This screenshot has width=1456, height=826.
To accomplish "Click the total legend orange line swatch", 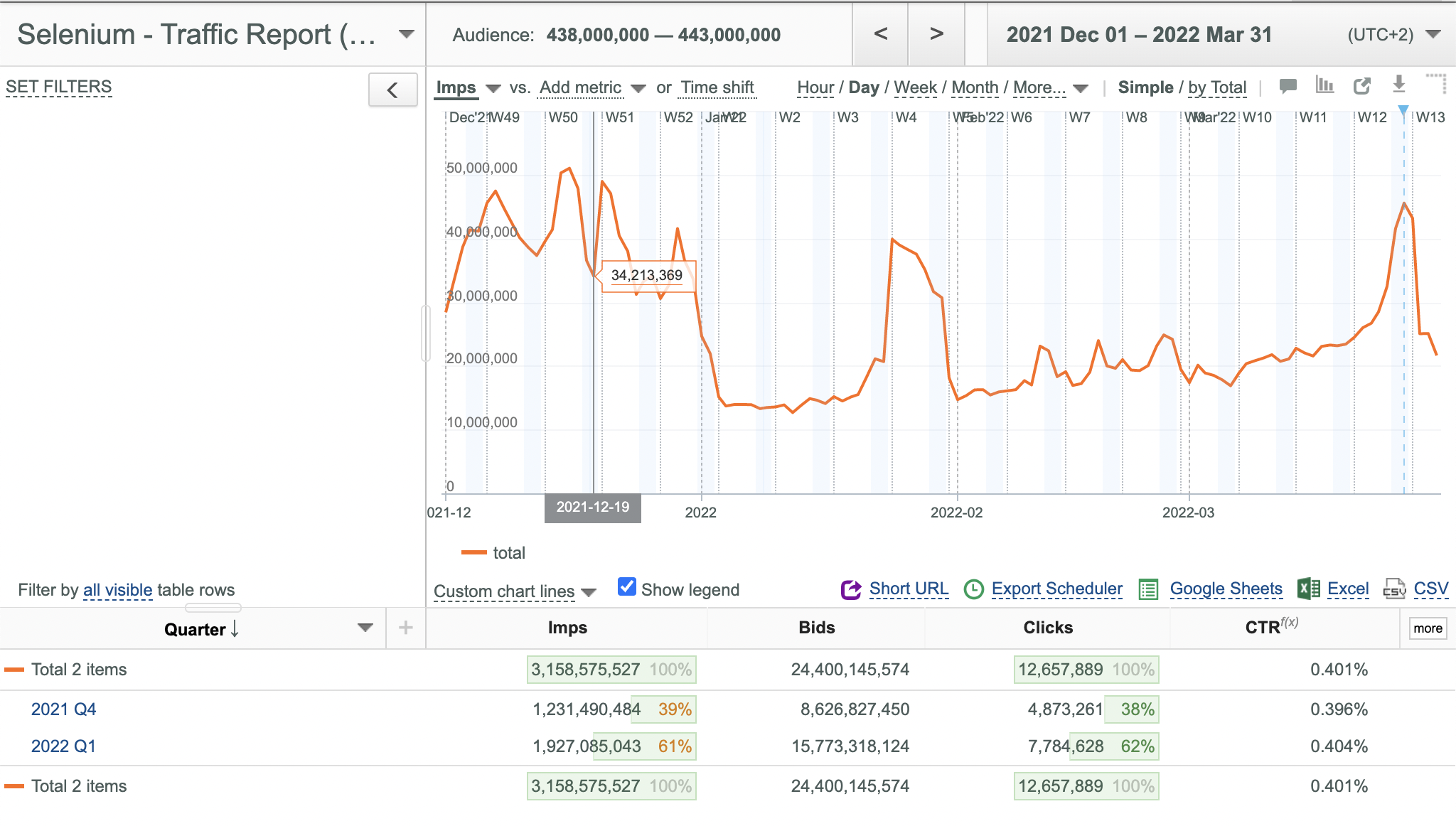I will [x=474, y=552].
